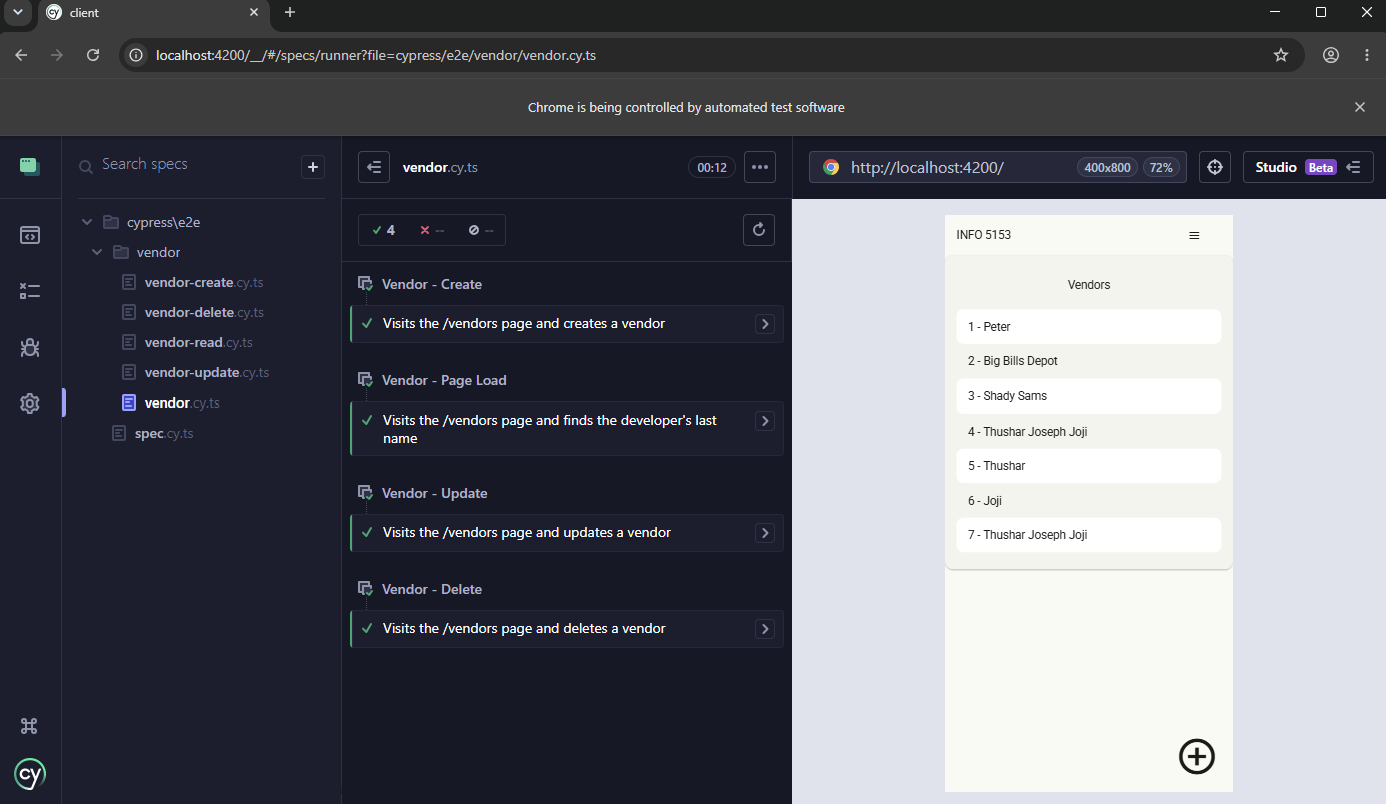Screen dimensions: 1386x804
Task: Open the Chrome profile icon
Action: 1331,55
